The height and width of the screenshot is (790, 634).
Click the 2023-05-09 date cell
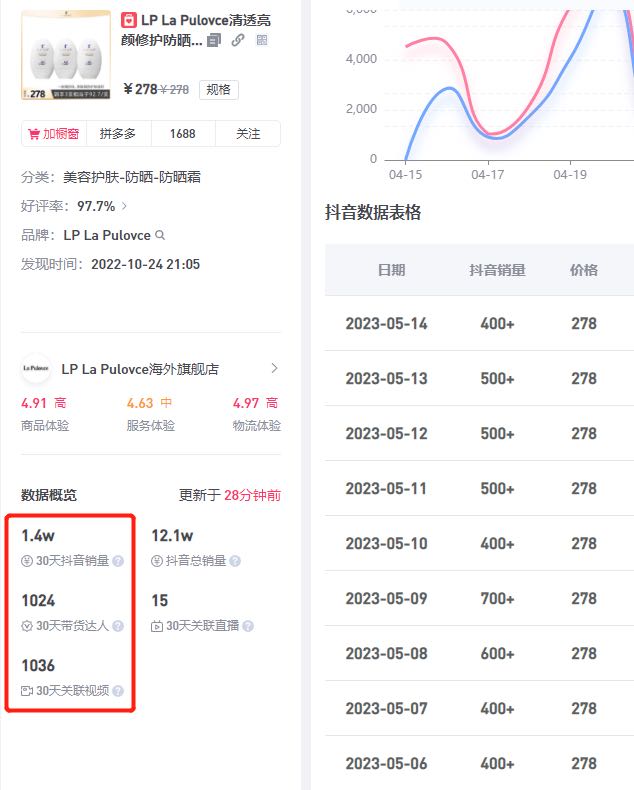pos(387,598)
